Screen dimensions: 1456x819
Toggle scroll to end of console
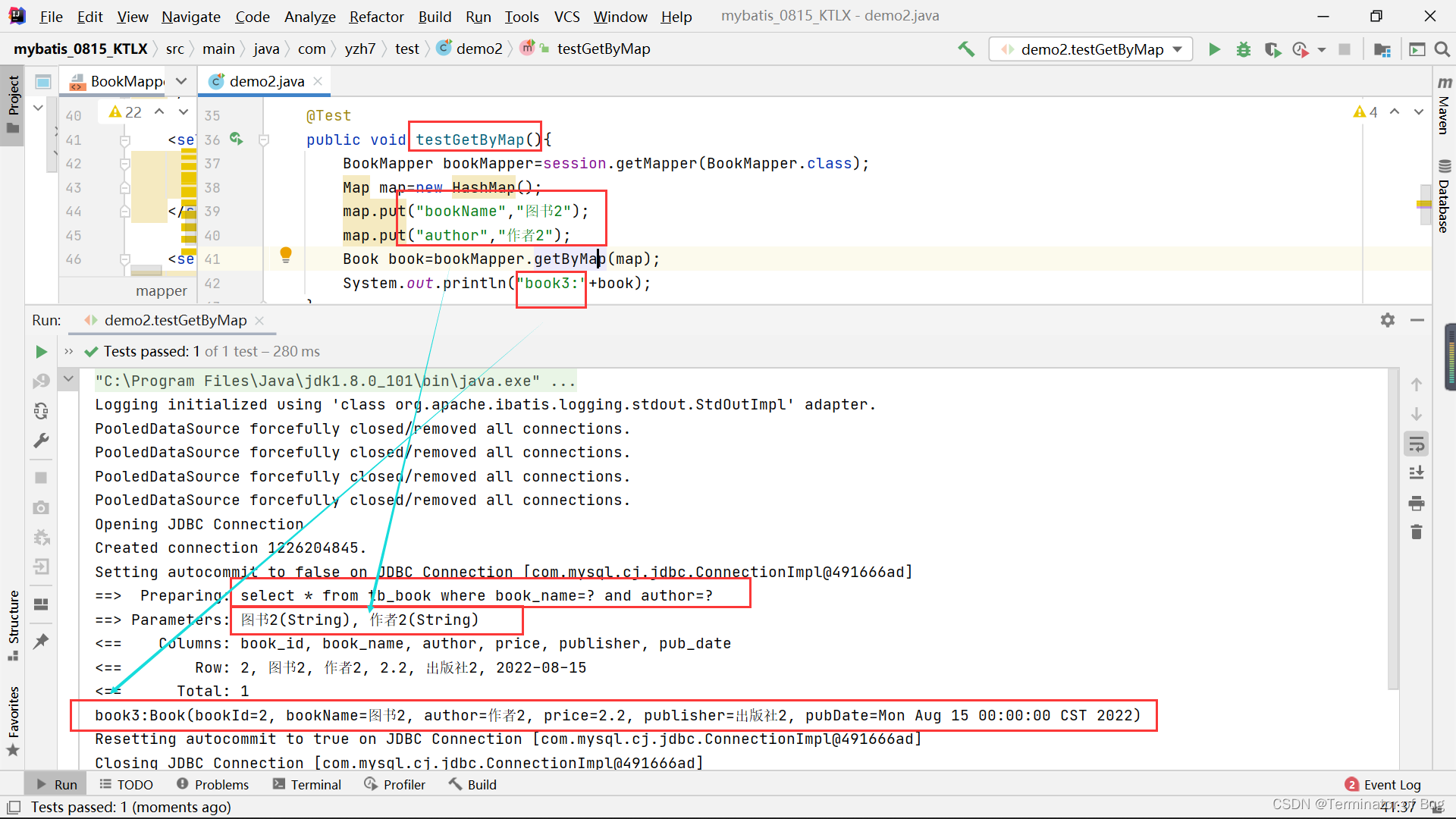click(1416, 473)
